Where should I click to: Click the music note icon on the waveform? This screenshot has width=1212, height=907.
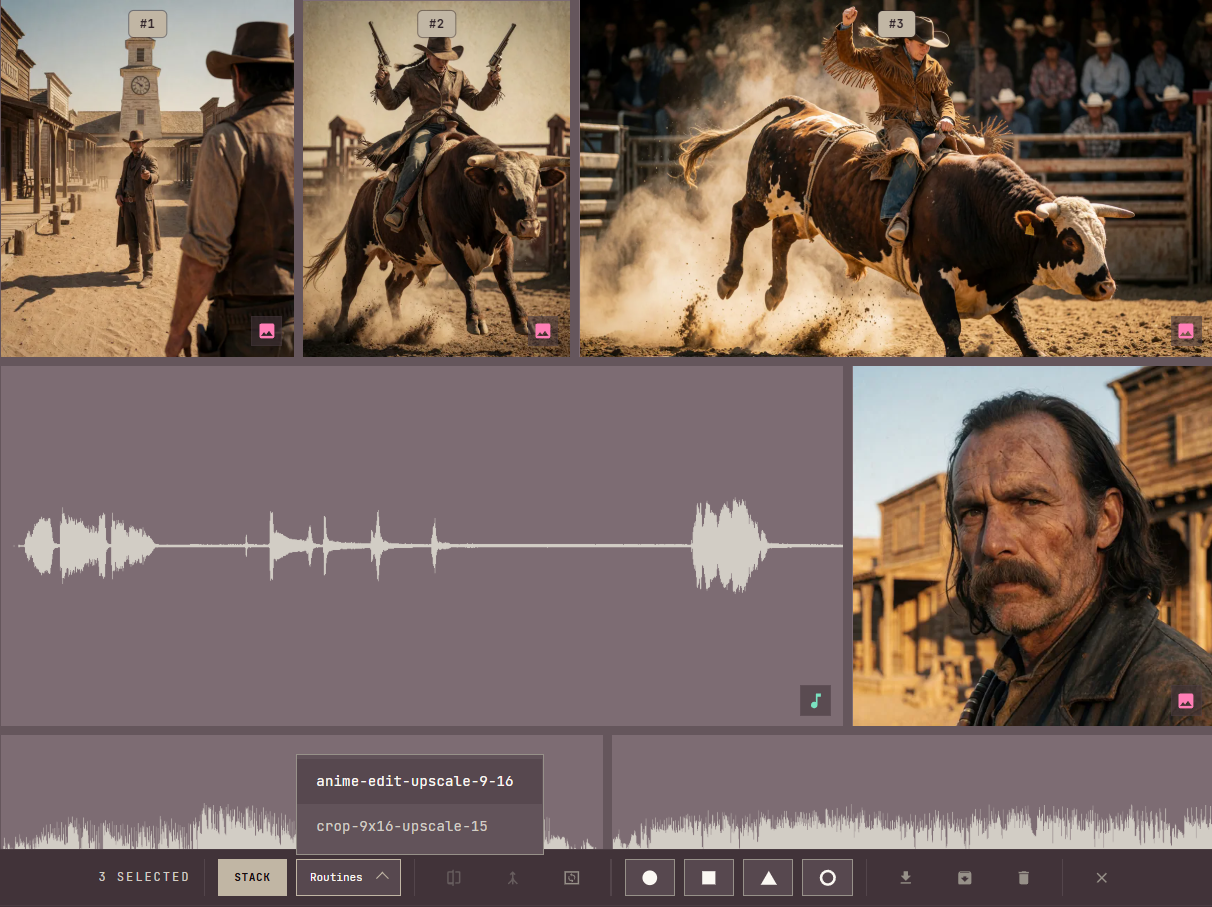(815, 700)
